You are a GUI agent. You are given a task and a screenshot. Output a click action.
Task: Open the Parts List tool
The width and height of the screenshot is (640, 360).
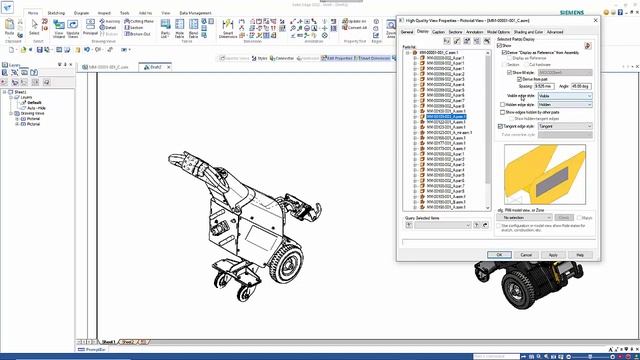coord(165,29)
